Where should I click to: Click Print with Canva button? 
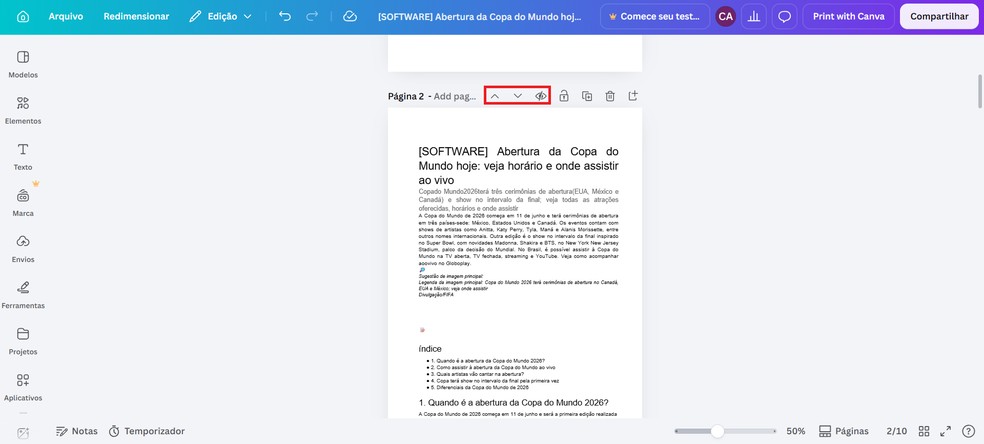click(848, 17)
